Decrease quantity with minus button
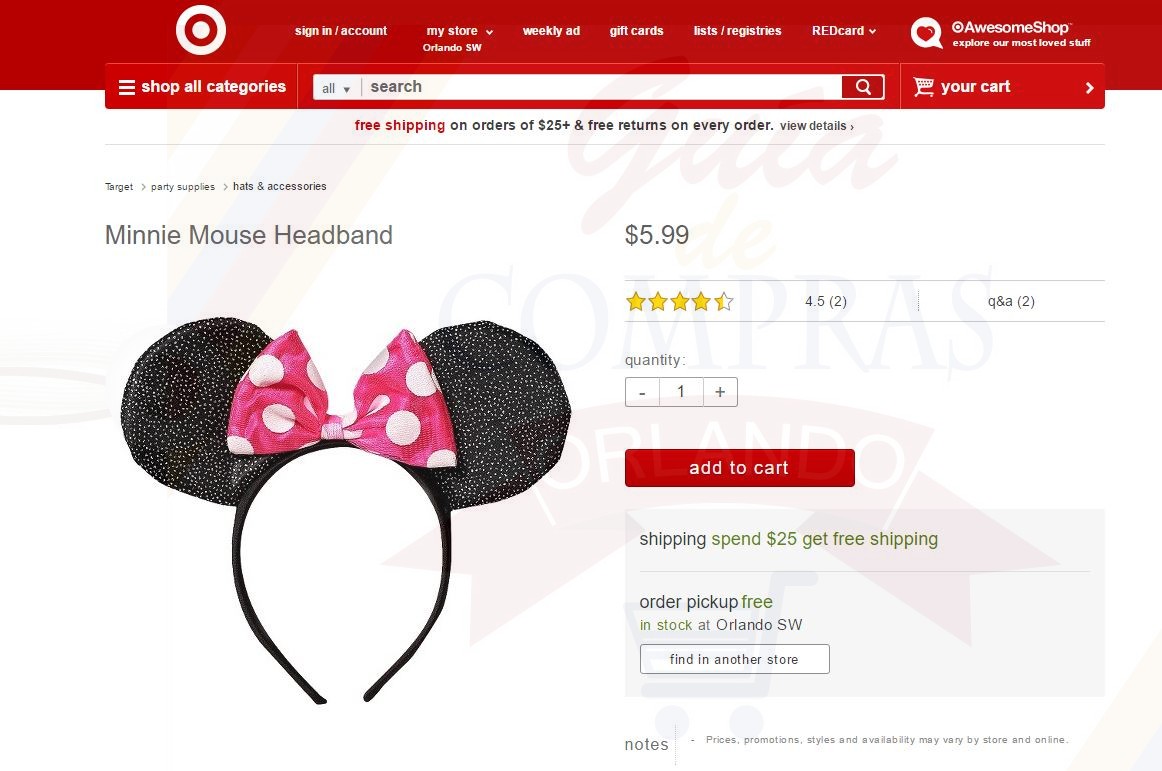 tap(643, 392)
